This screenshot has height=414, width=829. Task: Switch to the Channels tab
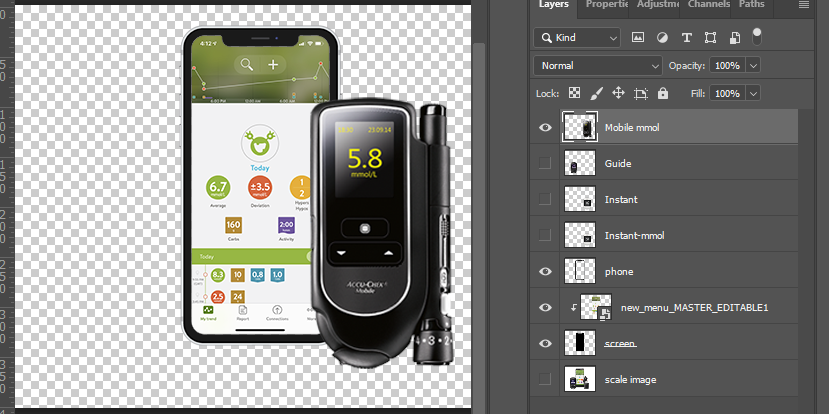[x=708, y=4]
